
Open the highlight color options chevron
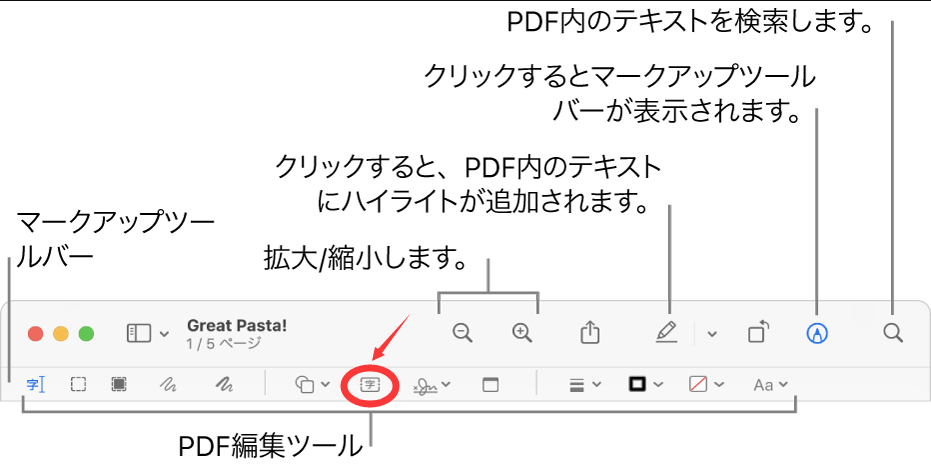[712, 334]
